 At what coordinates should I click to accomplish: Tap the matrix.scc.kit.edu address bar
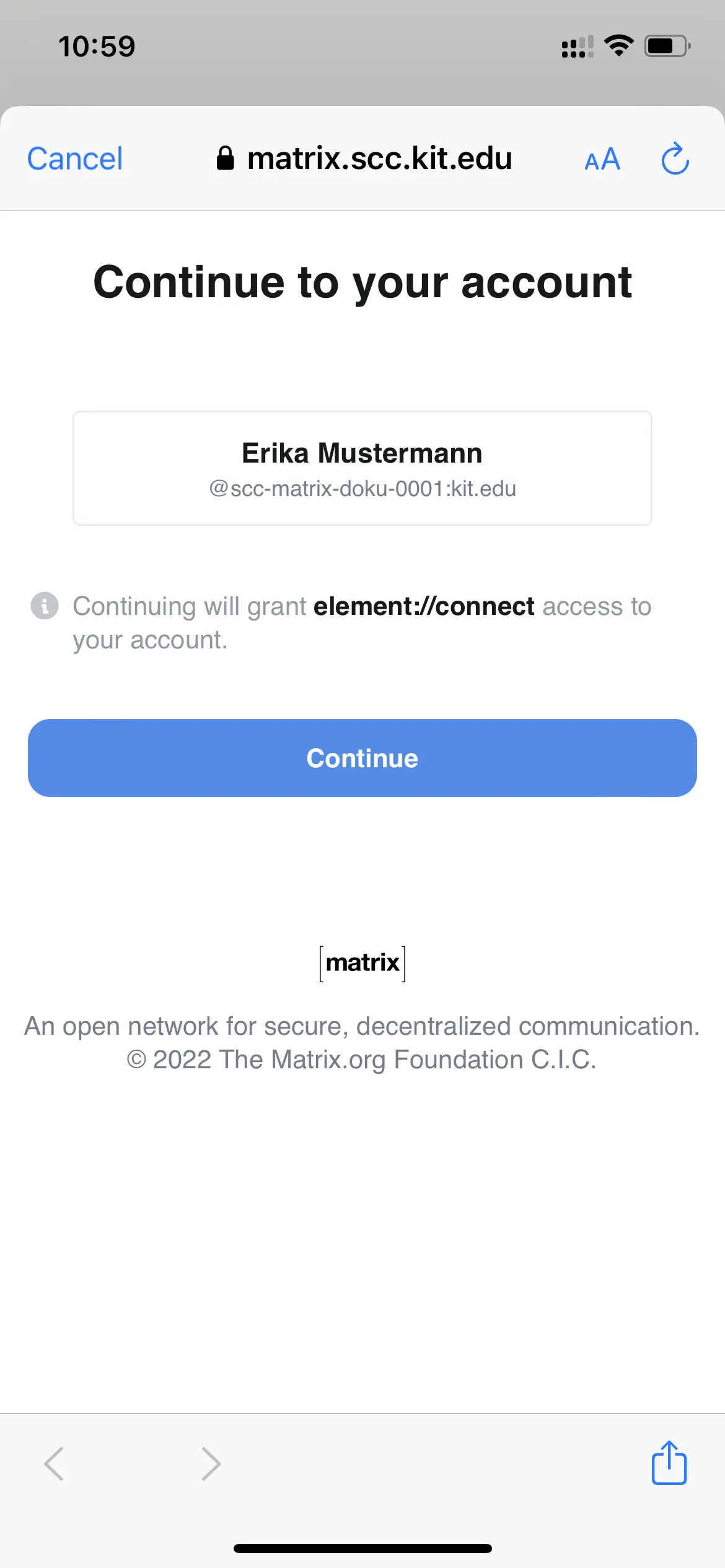tap(379, 159)
